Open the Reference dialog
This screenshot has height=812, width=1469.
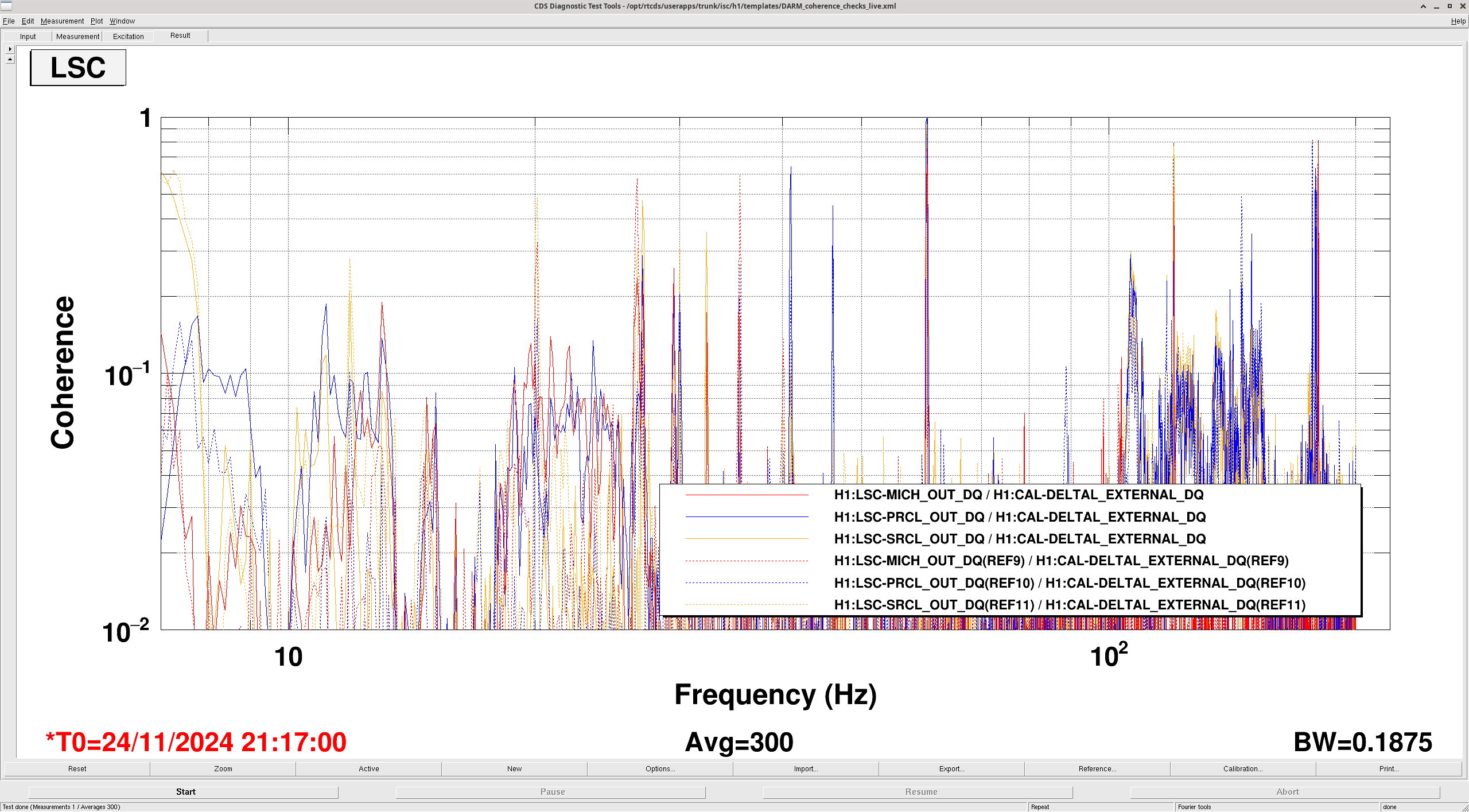(x=1097, y=769)
